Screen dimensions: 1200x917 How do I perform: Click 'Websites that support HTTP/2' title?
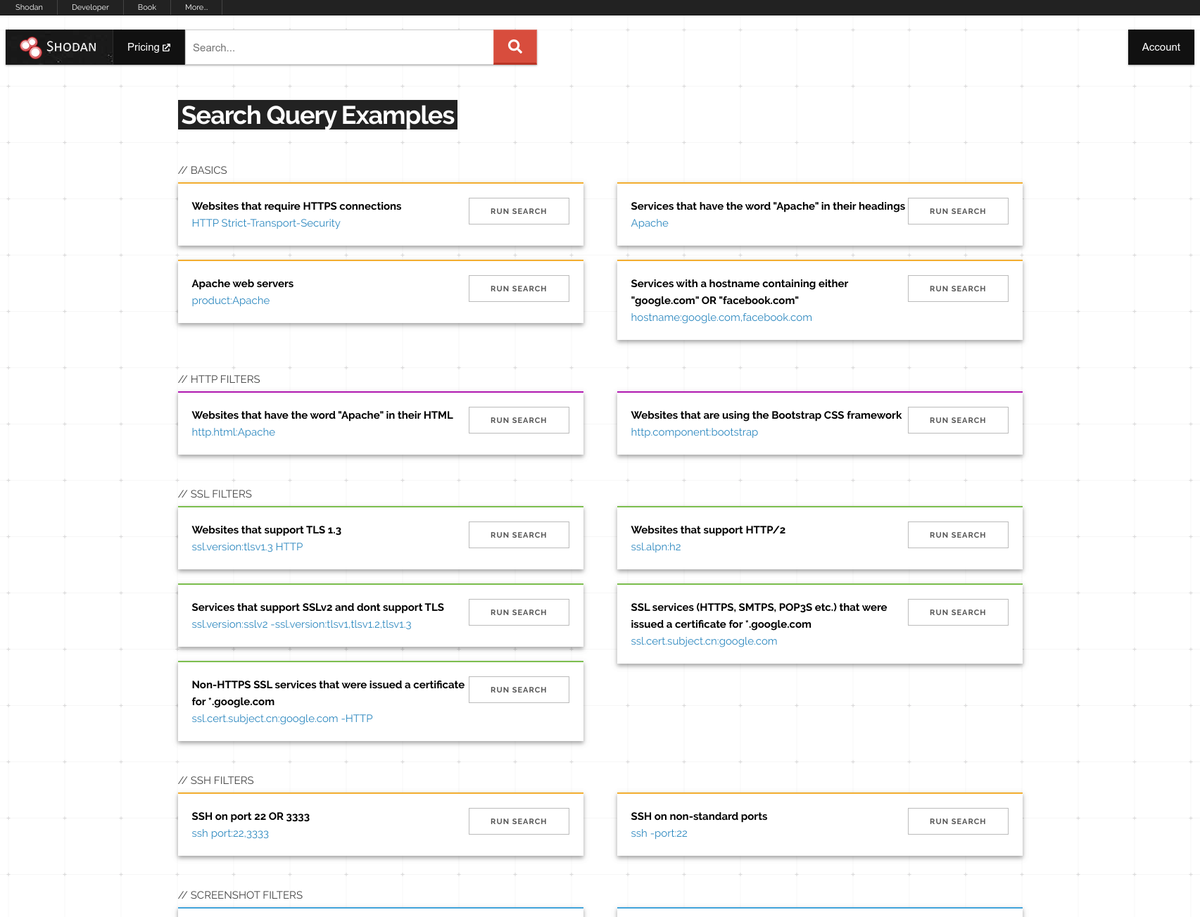point(708,530)
